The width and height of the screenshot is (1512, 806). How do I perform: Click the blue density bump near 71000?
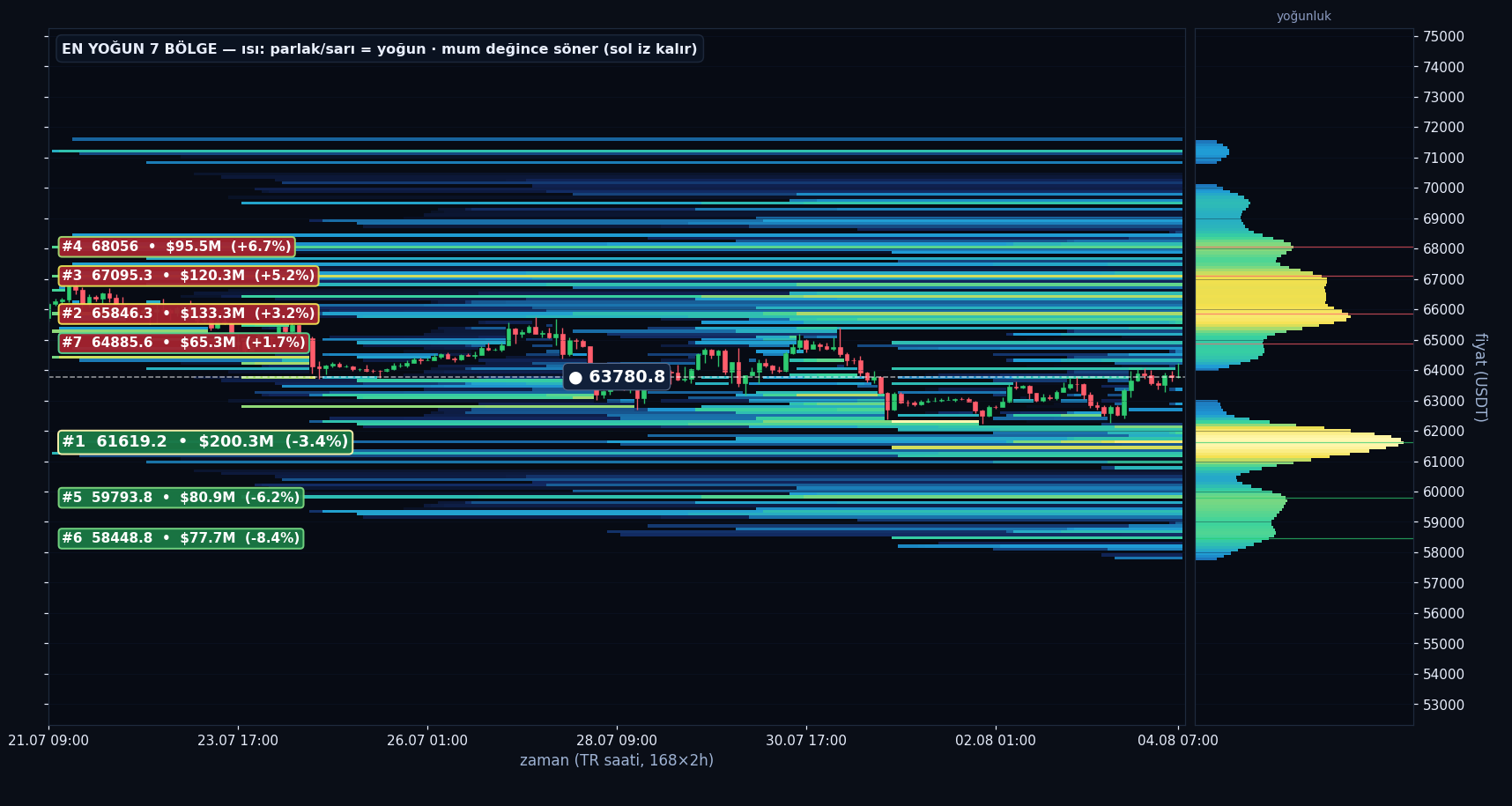coord(1212,152)
